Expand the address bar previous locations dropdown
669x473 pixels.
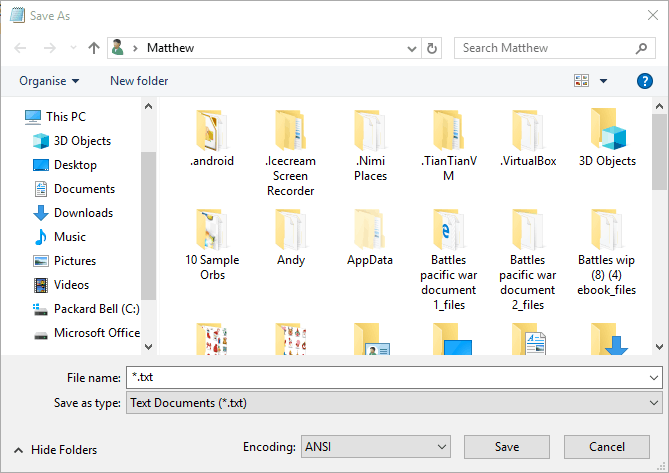click(412, 49)
